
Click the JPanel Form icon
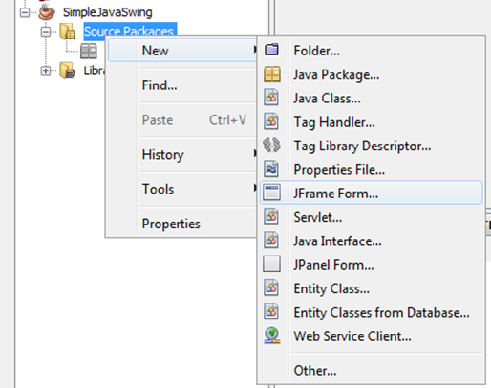point(272,264)
